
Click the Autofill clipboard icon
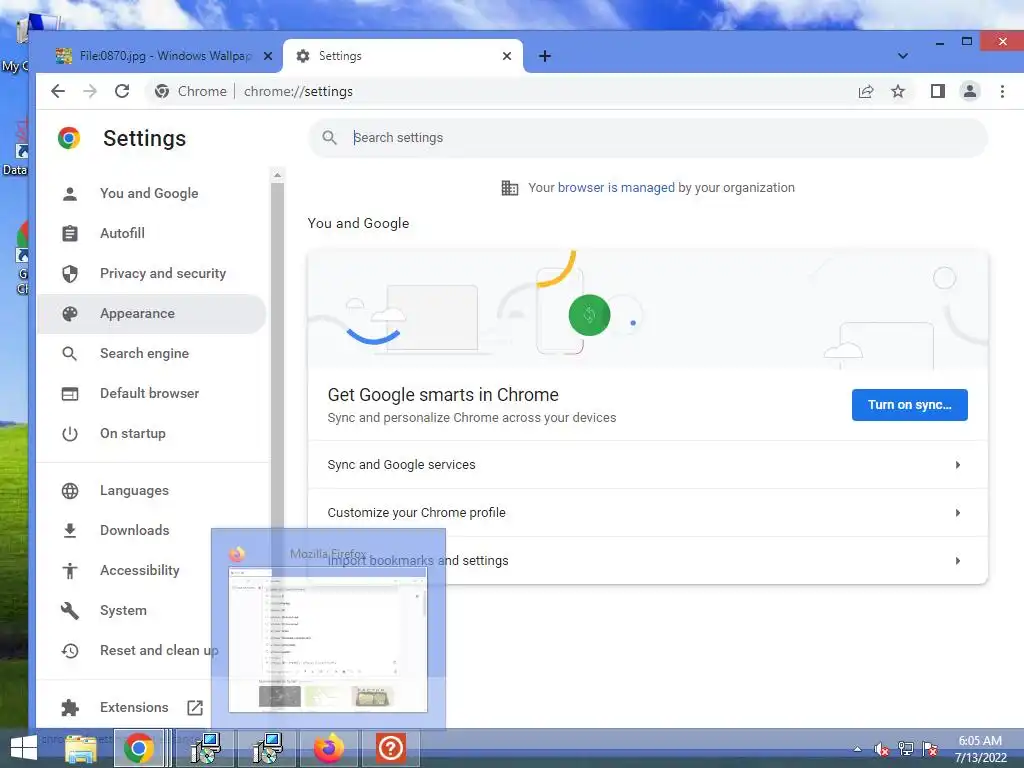(x=70, y=234)
